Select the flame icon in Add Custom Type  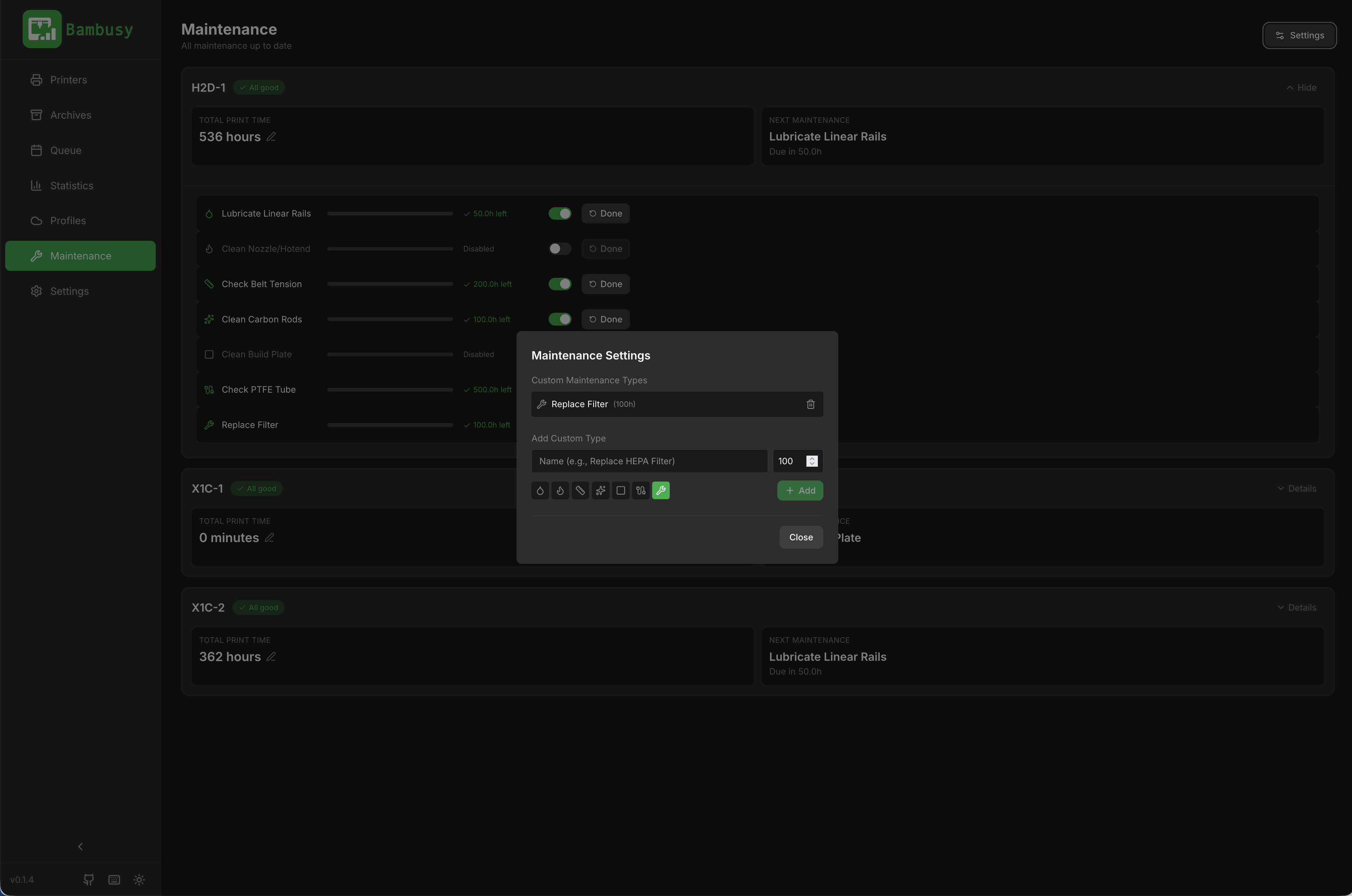point(560,490)
